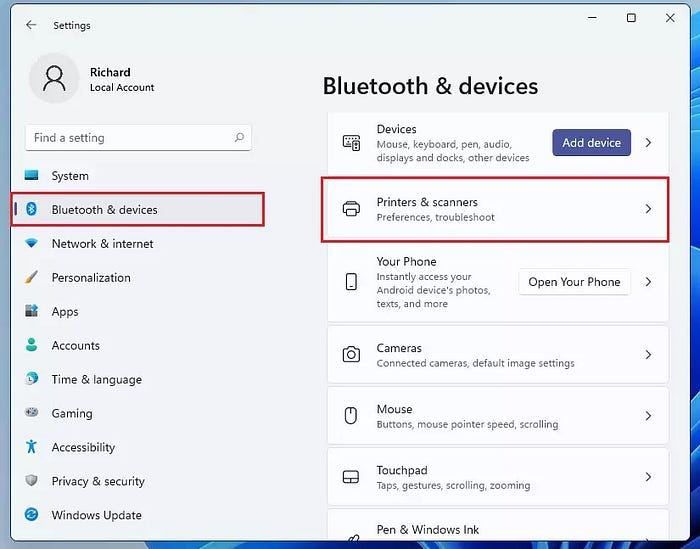Click the Privacy shield icon
The height and width of the screenshot is (549, 700).
coord(31,480)
